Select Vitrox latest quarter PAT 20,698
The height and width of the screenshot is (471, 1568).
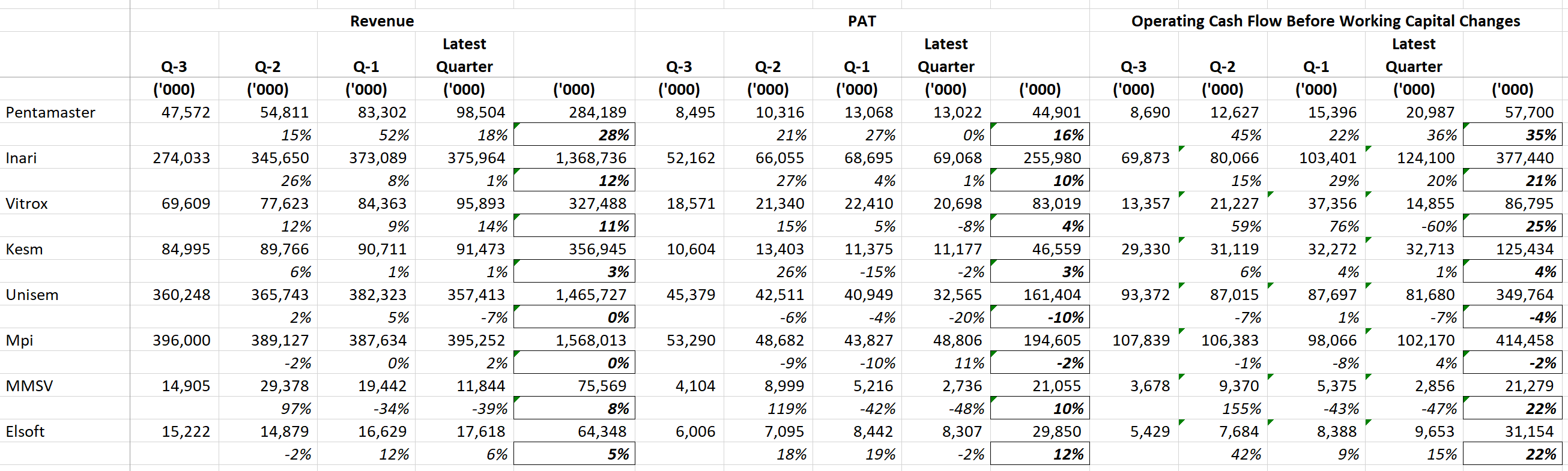coord(957,204)
